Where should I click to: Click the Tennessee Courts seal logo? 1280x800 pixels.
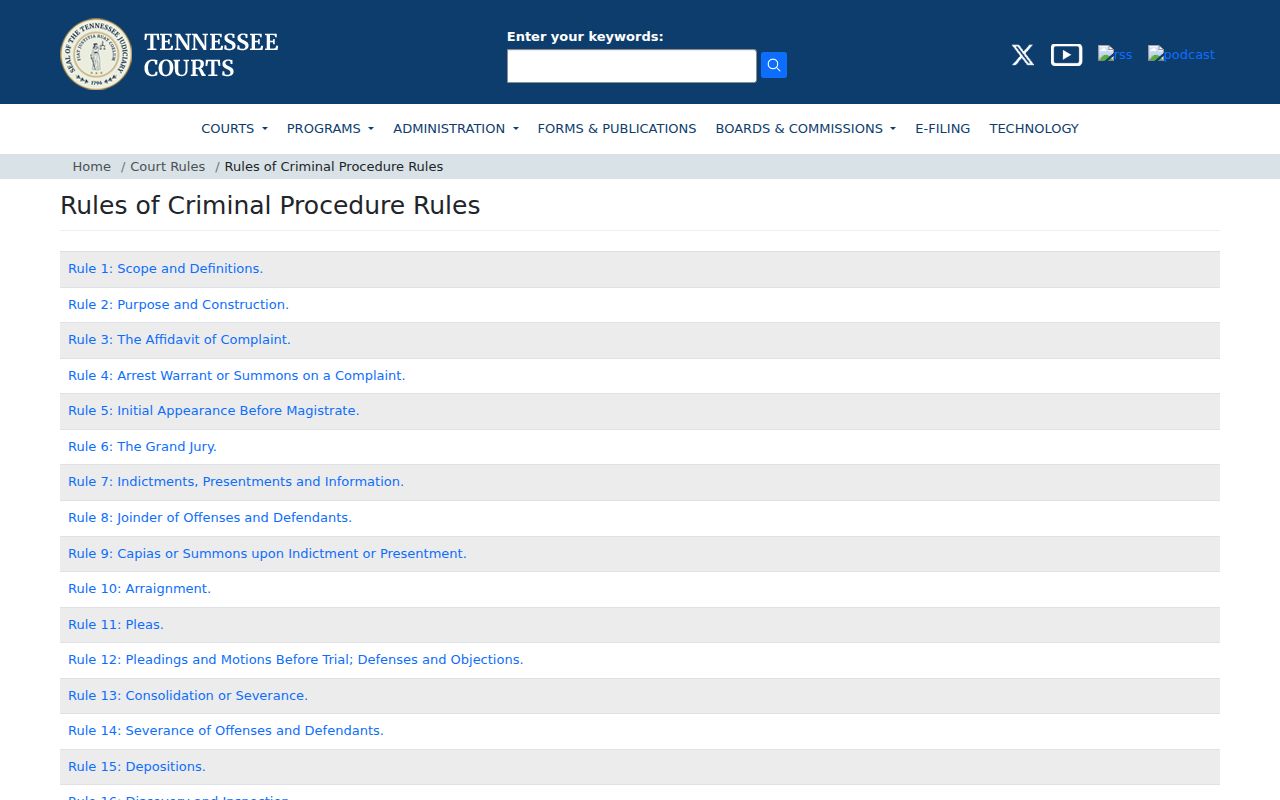(96, 54)
